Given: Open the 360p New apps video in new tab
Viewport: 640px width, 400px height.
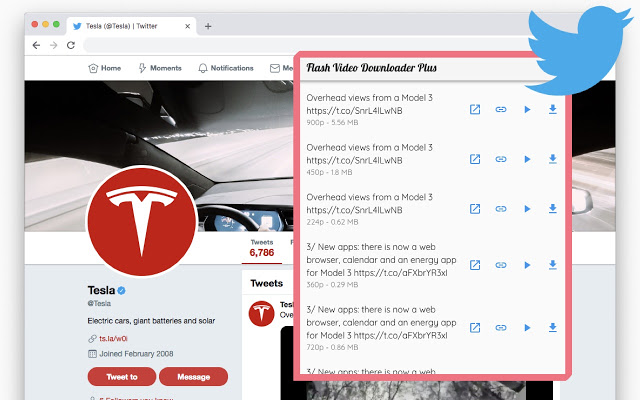Looking at the screenshot, I should click(x=475, y=265).
